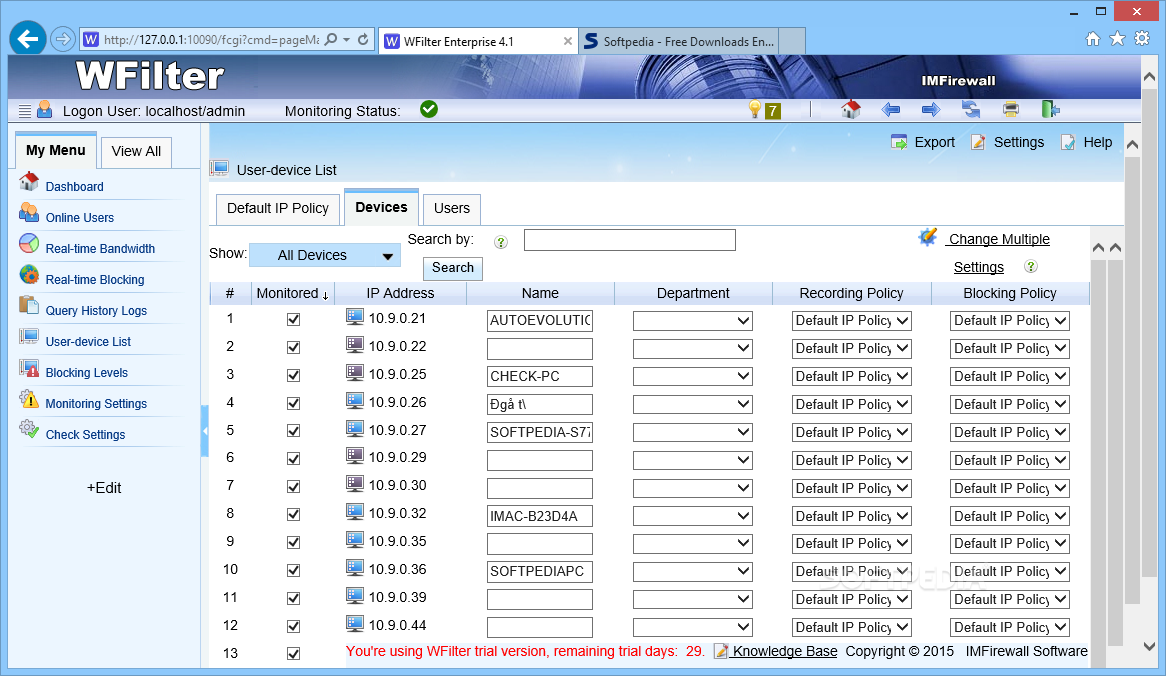Uncheck Monitored for device 10.9.0.25
Screen dimensions: 1166x676
pyautogui.click(x=294, y=376)
